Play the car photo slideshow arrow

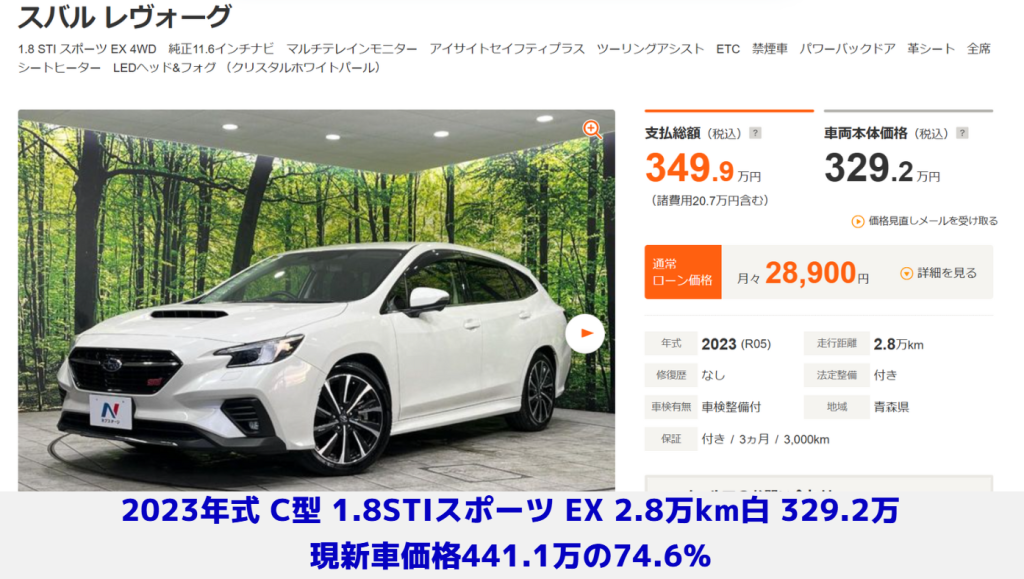tap(584, 334)
